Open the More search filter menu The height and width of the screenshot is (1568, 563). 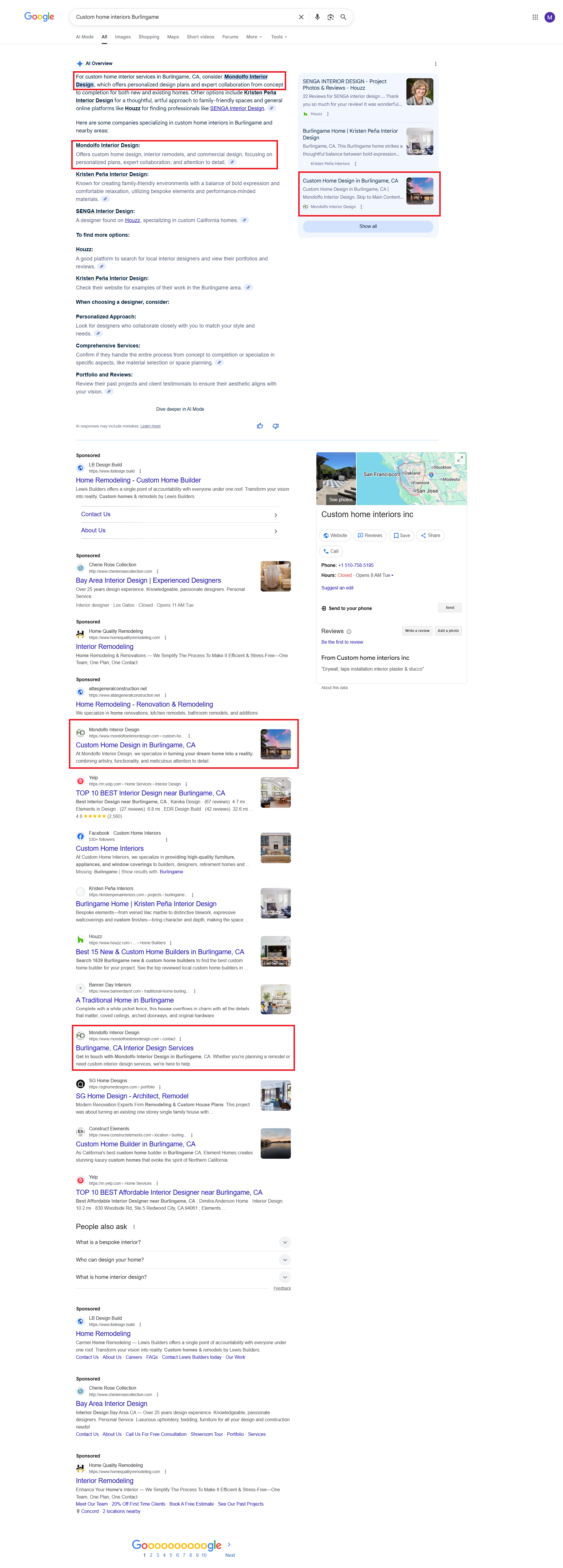(253, 37)
